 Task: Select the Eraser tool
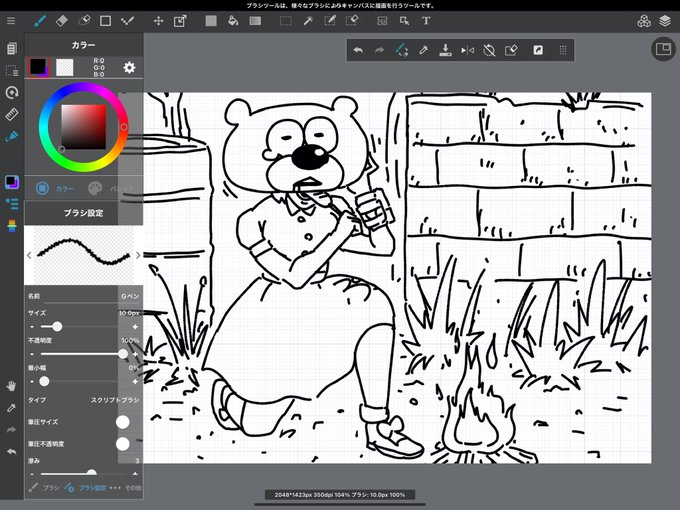pyautogui.click(x=62, y=21)
